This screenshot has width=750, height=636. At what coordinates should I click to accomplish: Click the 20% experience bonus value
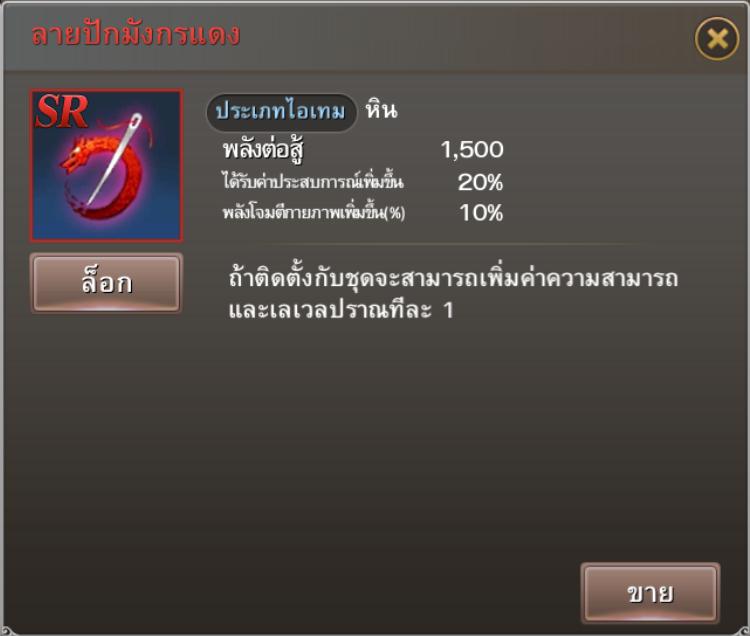480,182
